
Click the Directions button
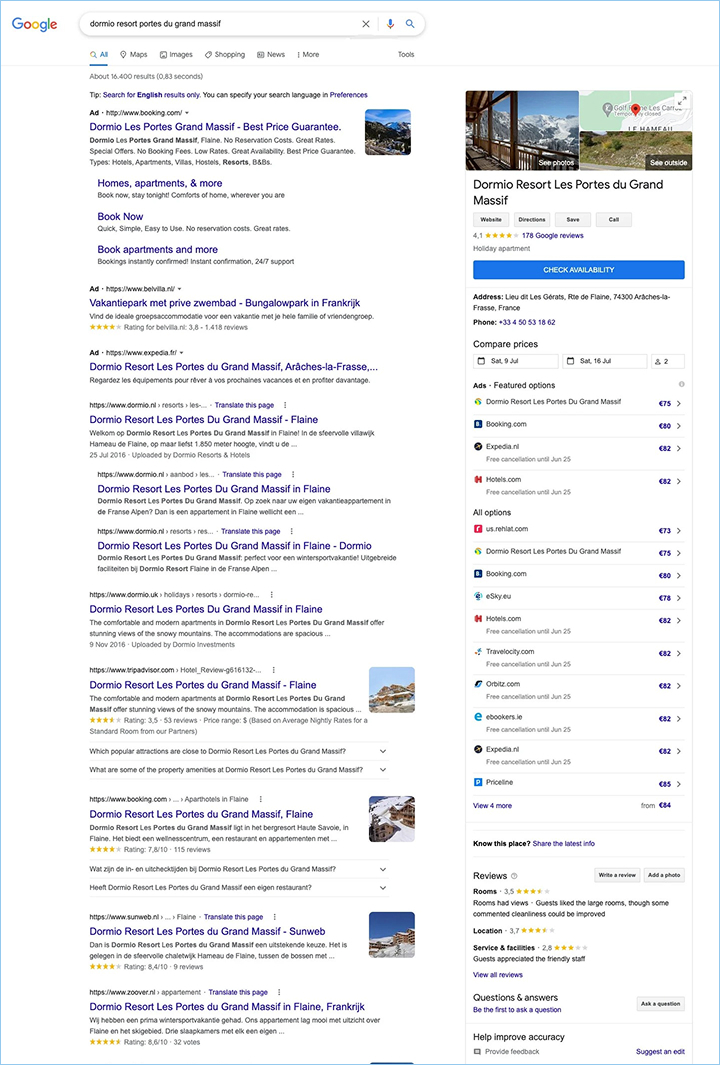point(532,219)
